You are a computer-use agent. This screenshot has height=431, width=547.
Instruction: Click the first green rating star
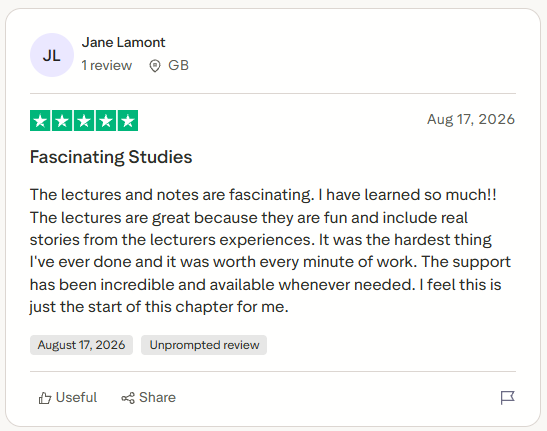(x=40, y=120)
